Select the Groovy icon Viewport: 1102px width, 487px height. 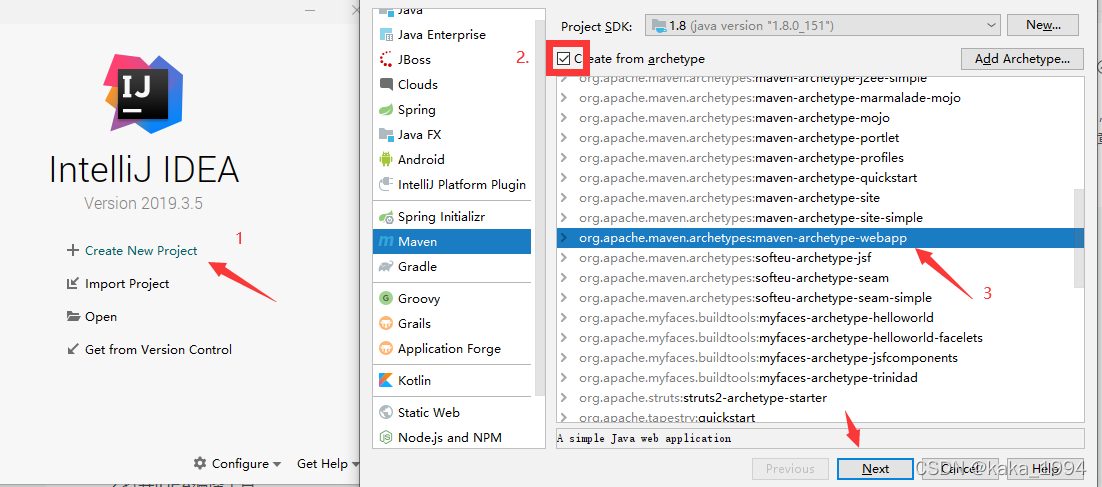(386, 299)
